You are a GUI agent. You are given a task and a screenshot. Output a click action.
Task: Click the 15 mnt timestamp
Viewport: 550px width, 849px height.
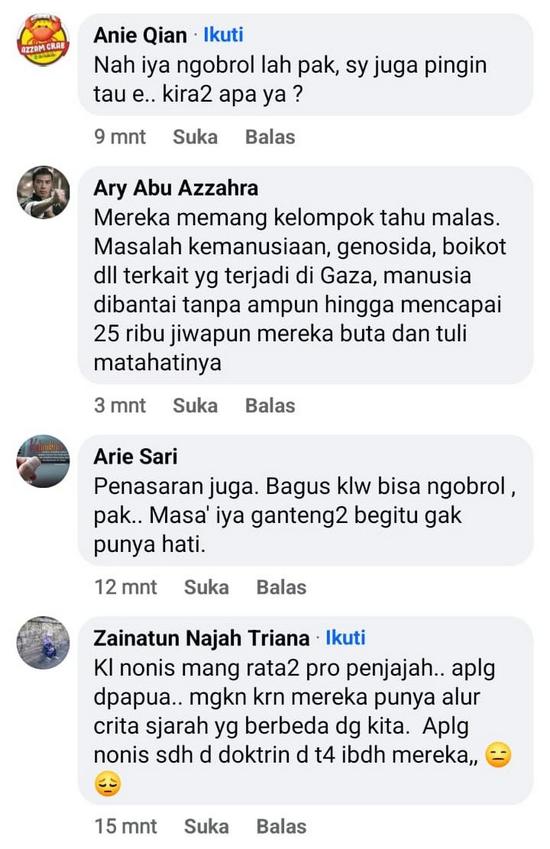(x=126, y=826)
